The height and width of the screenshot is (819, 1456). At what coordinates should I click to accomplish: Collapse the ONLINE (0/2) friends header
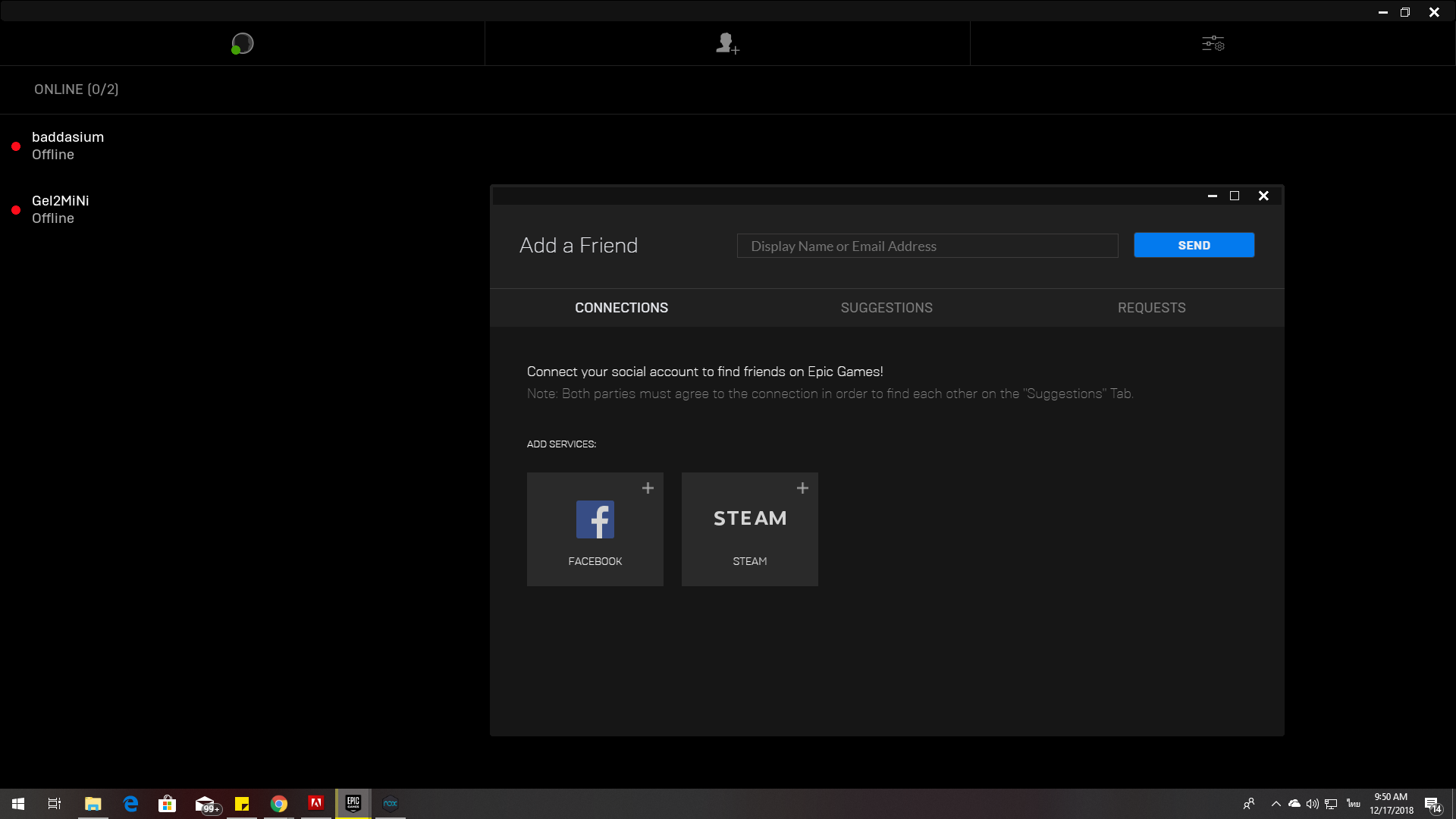pyautogui.click(x=76, y=89)
